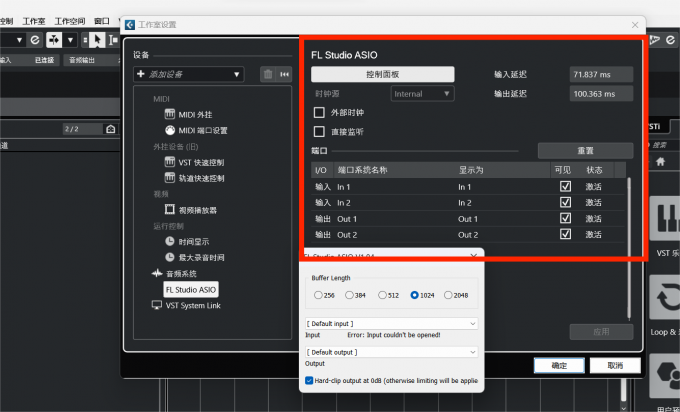Click the 输入延迟 value field 71.837 ms
Viewport: 680px width, 412px height.
coord(601,74)
